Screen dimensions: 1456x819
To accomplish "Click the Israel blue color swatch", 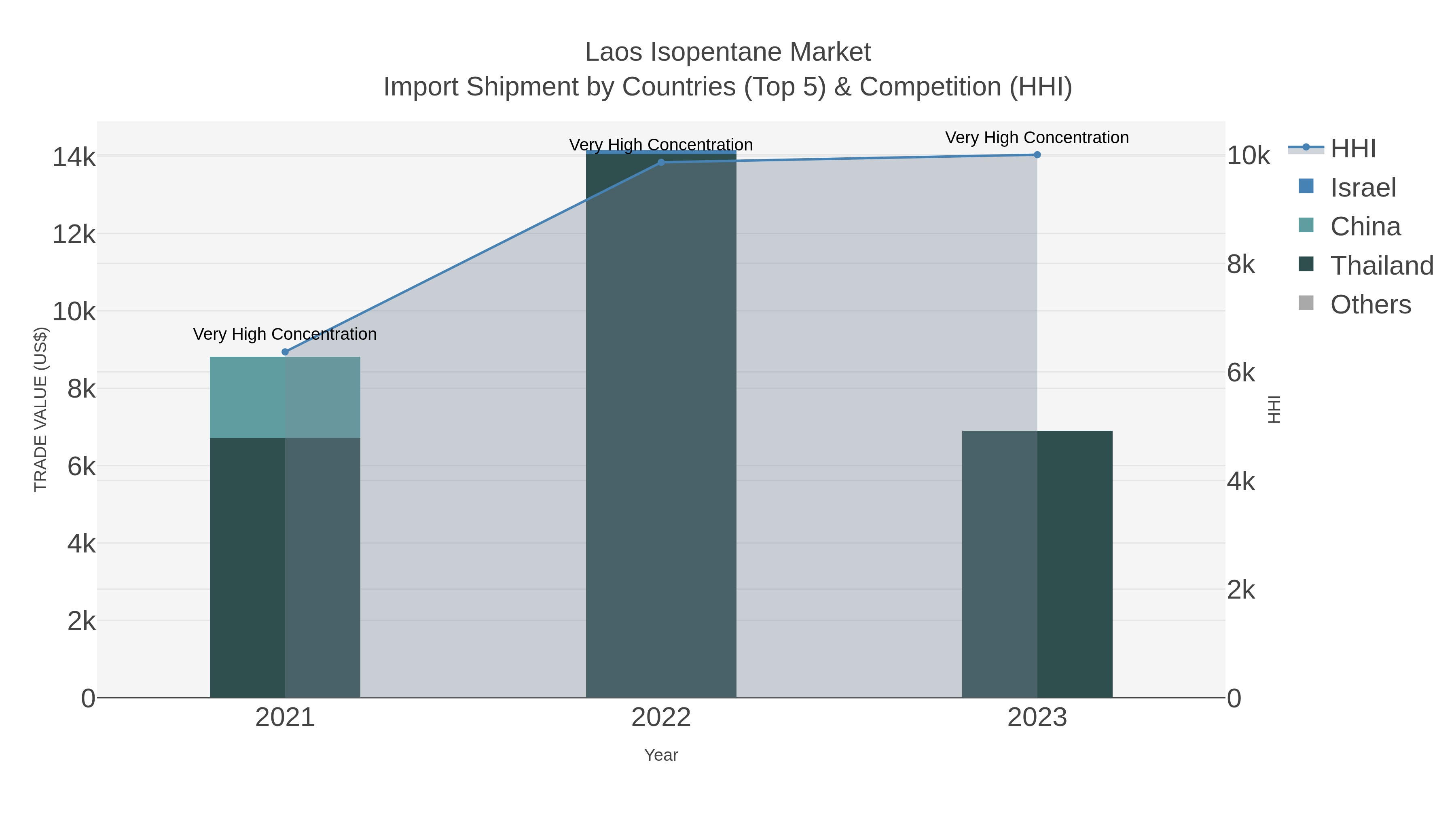I will pyautogui.click(x=1306, y=186).
